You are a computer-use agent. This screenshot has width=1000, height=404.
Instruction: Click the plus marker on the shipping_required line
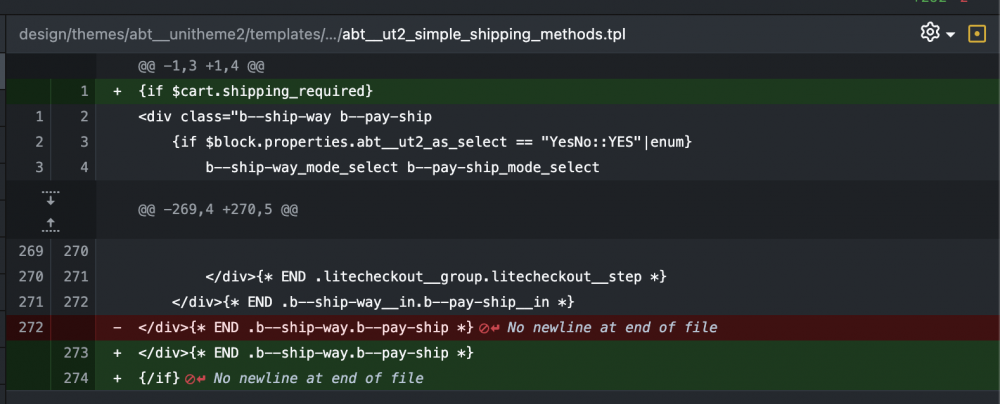[x=117, y=92]
